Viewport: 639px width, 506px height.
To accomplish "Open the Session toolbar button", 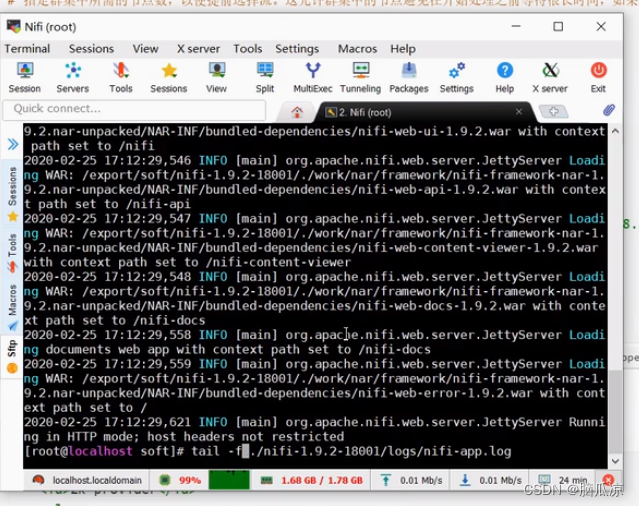I will click(x=24, y=77).
